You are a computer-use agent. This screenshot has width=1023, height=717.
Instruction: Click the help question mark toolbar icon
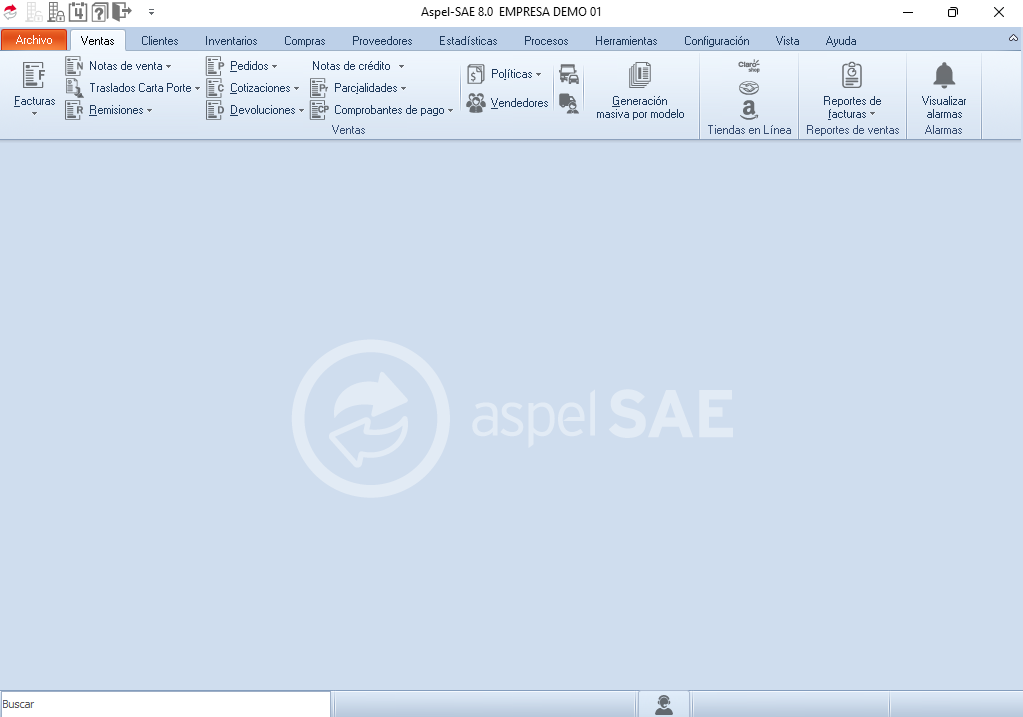point(99,12)
